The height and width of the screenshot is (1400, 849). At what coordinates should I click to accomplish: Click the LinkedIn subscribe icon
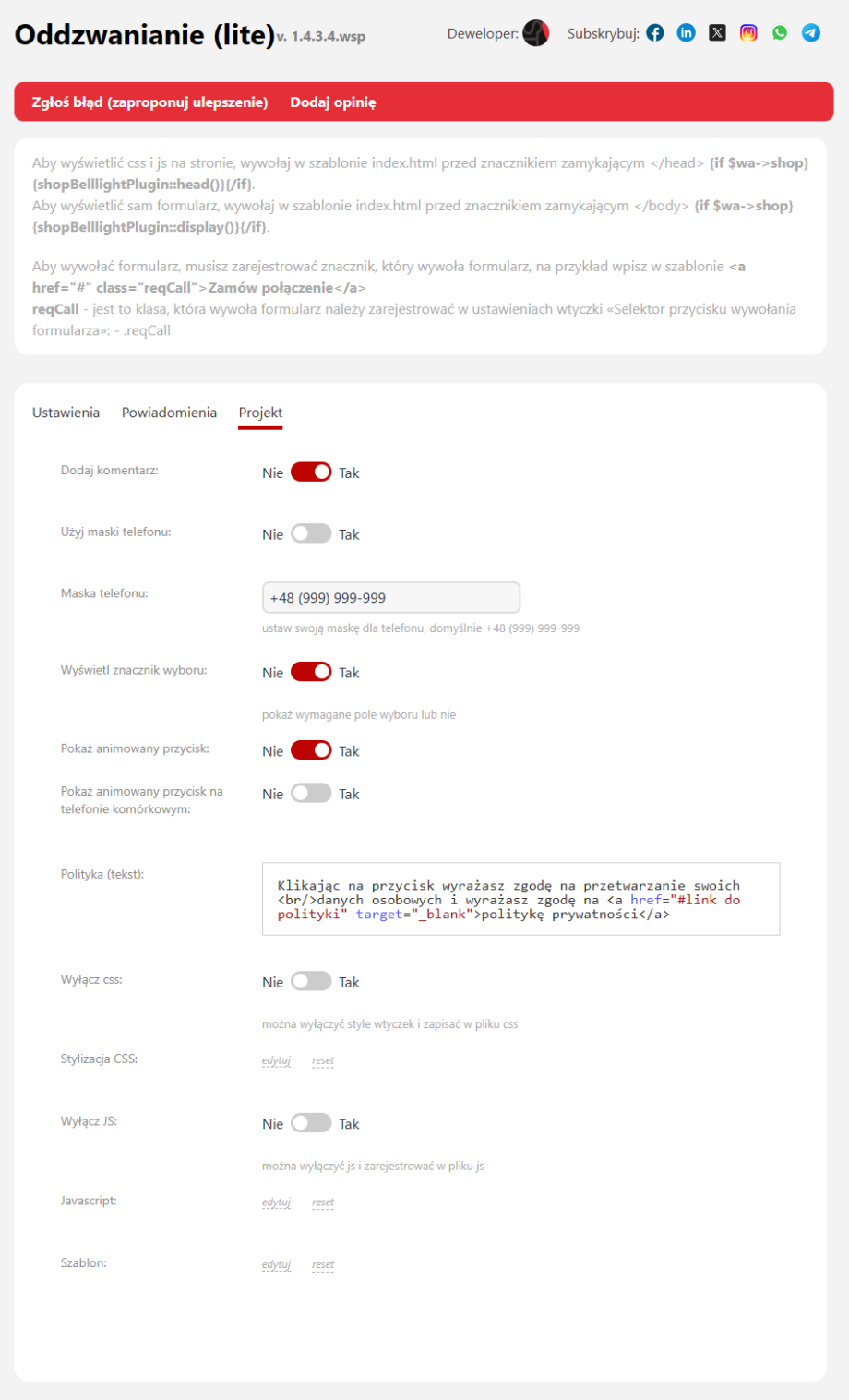click(x=686, y=33)
